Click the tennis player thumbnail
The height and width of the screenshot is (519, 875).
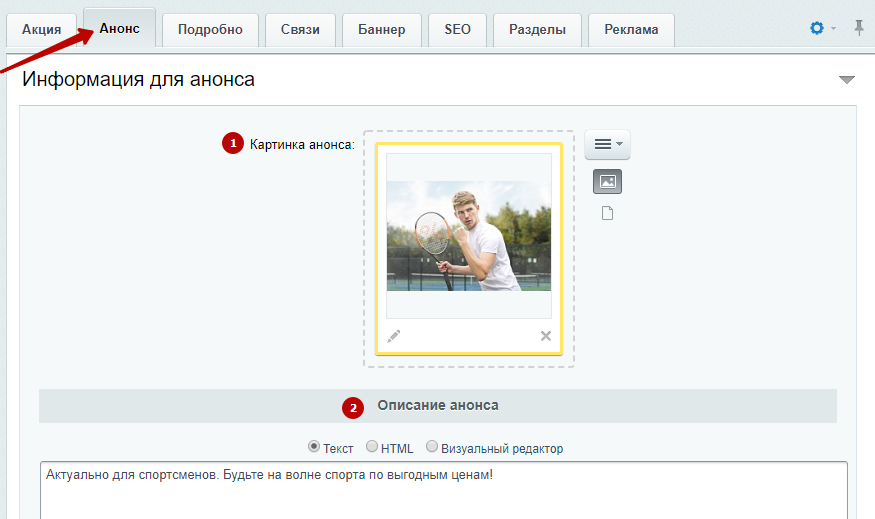coord(469,236)
